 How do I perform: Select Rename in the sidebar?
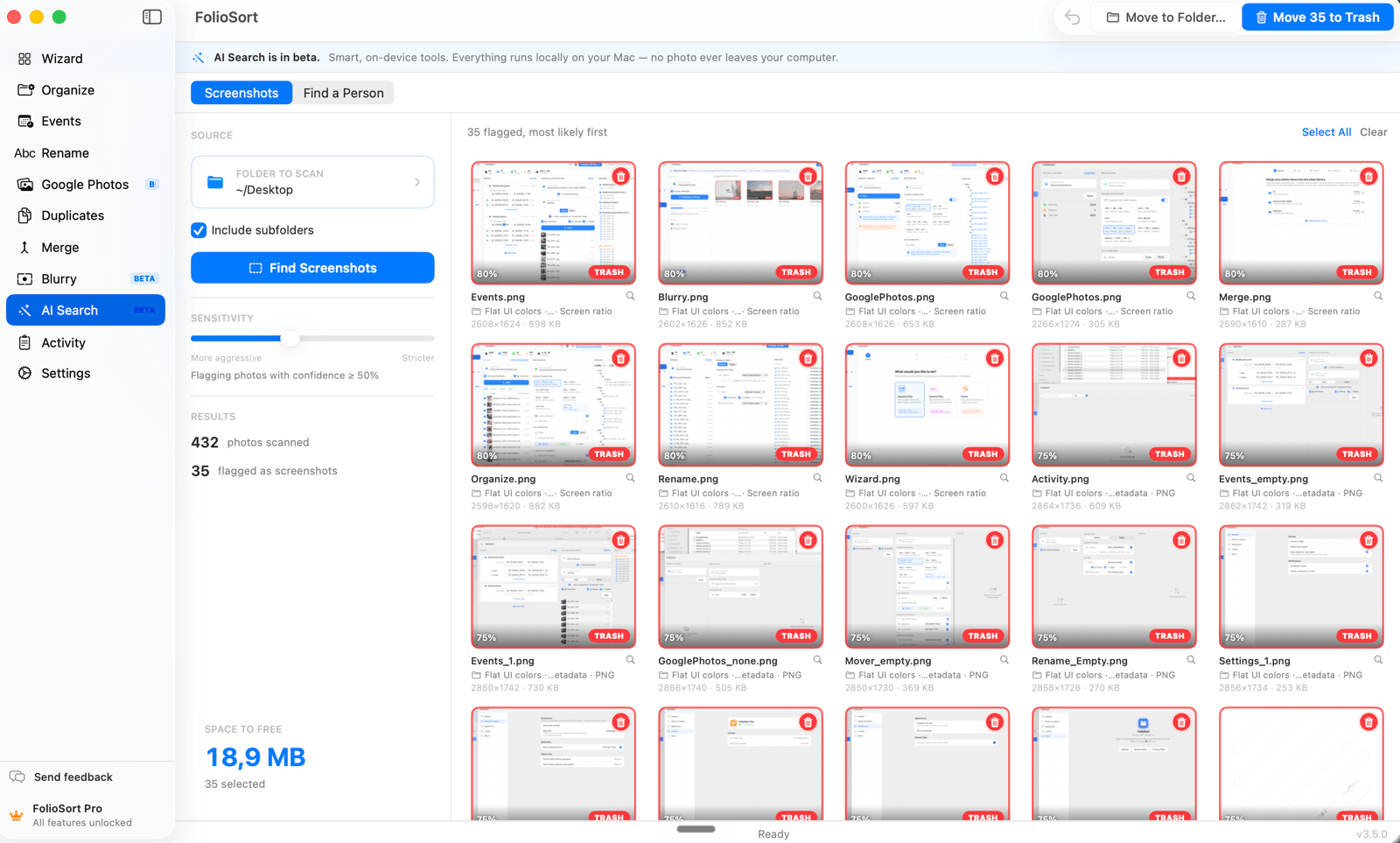pos(86,153)
